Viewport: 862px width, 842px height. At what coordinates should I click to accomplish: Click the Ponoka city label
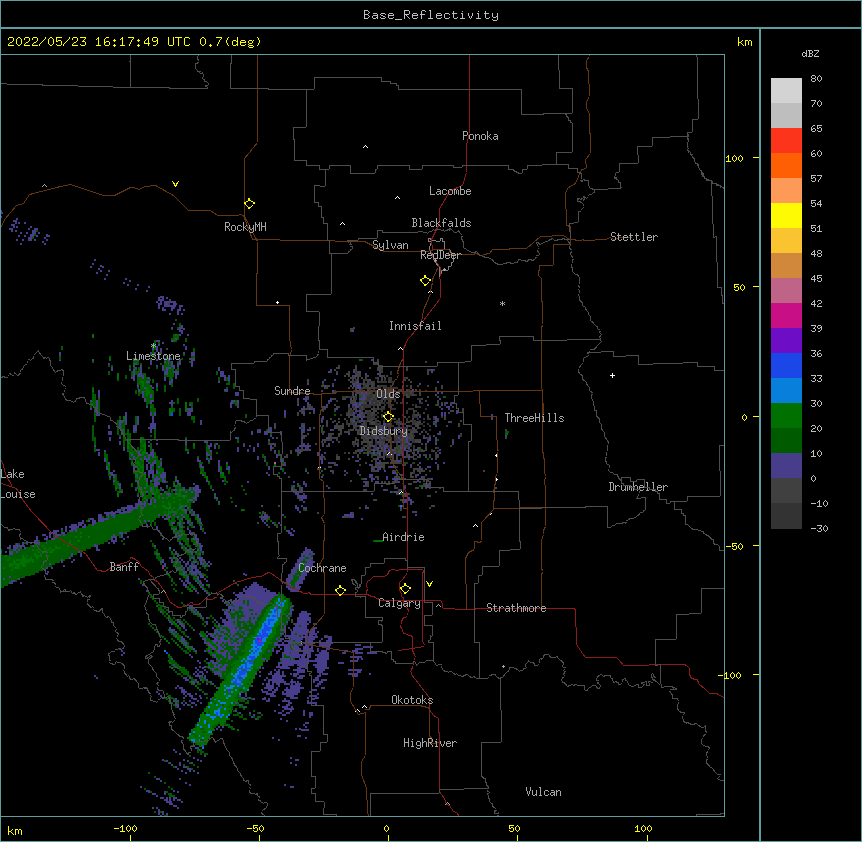tap(480, 136)
